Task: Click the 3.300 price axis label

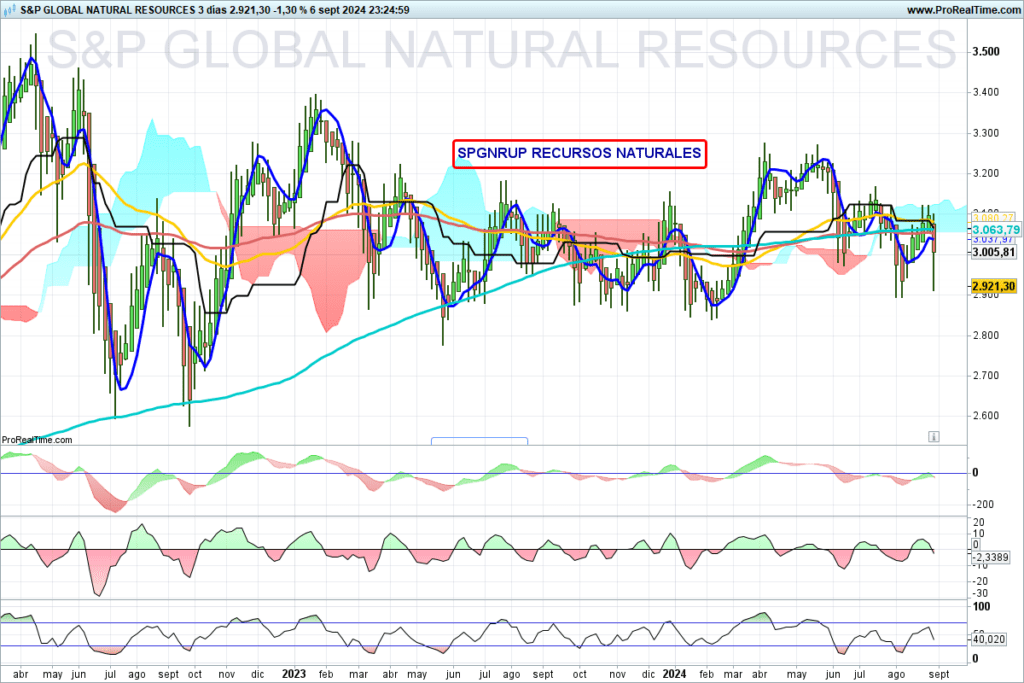Action: point(986,133)
